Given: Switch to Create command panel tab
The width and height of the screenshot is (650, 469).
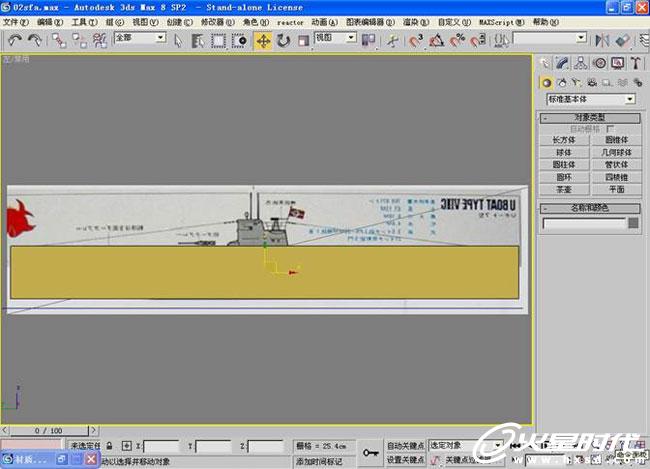Looking at the screenshot, I should click(545, 63).
